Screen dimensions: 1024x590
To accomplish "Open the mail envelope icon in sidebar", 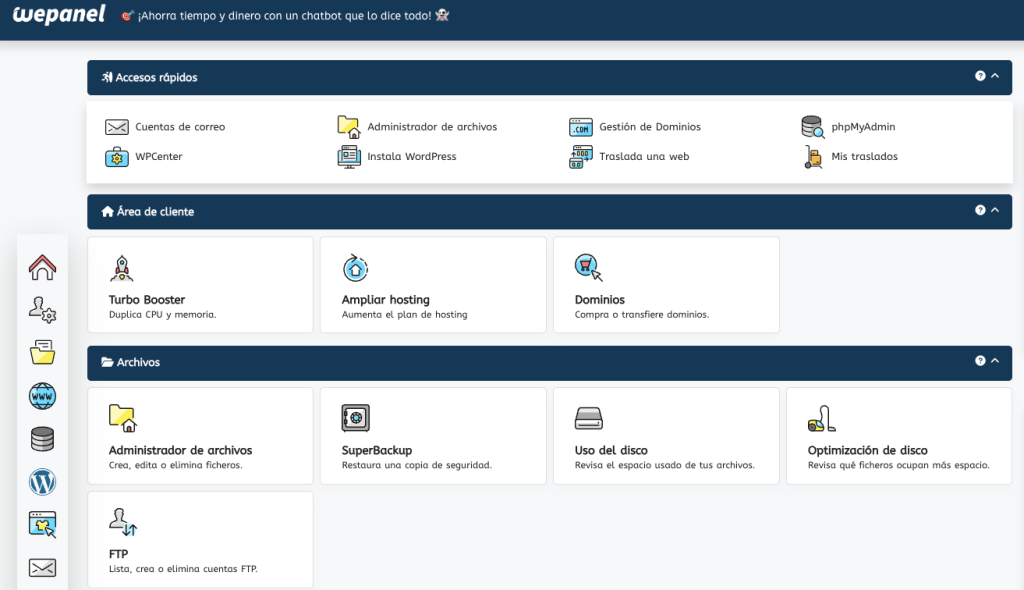I will point(42,568).
